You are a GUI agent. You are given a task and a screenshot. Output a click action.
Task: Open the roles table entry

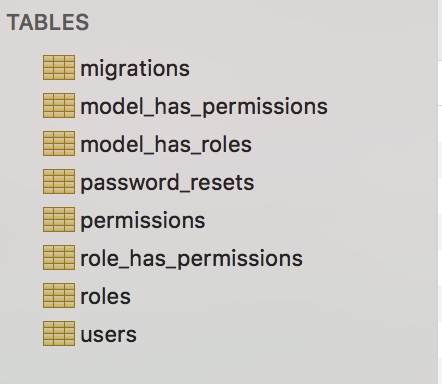(x=105, y=297)
